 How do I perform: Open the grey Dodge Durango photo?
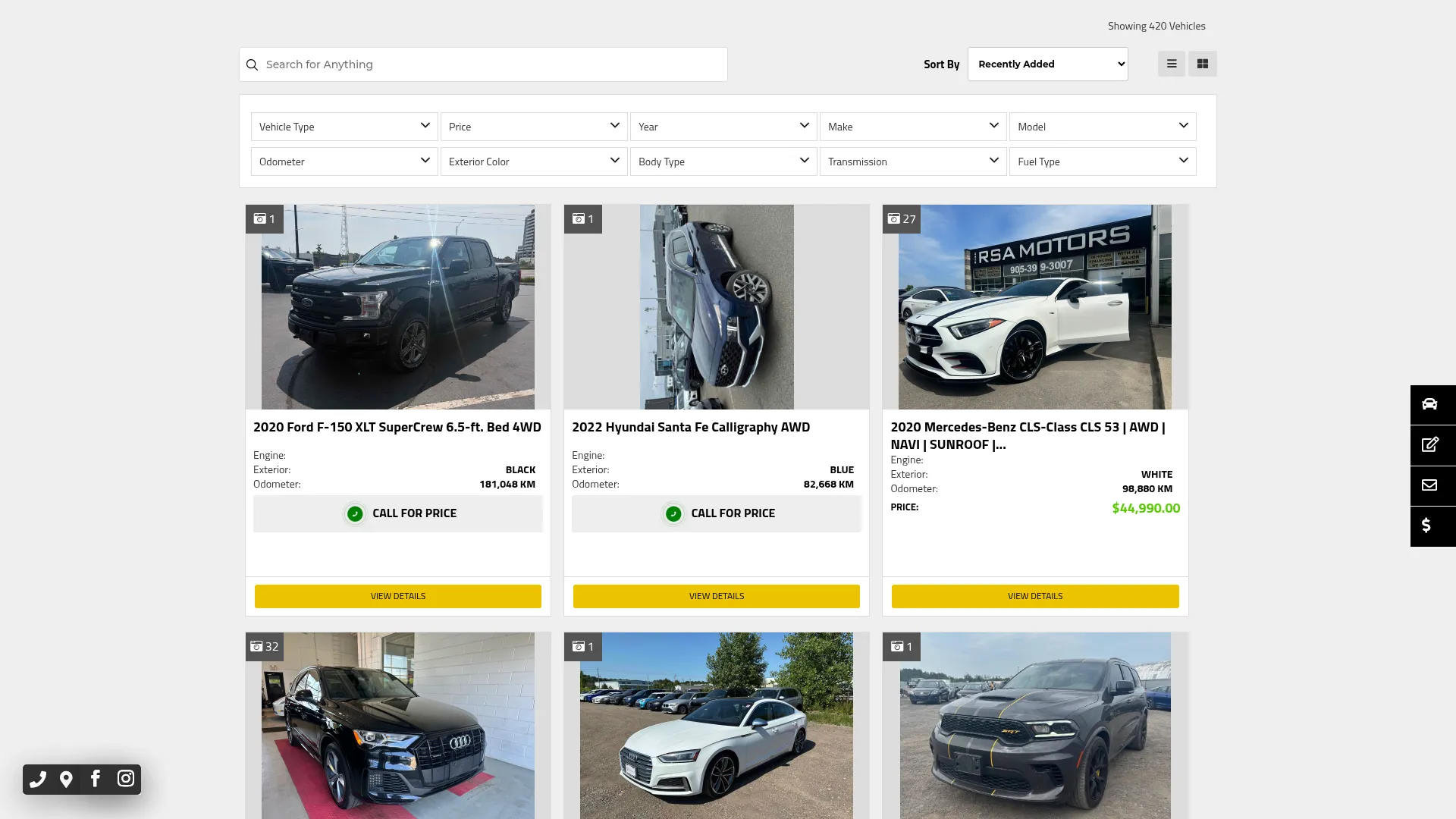coord(1035,726)
